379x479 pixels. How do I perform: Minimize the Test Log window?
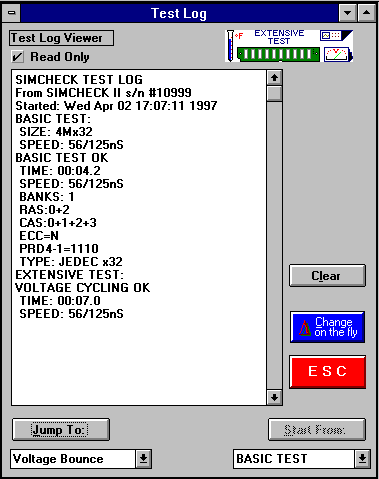point(347,13)
